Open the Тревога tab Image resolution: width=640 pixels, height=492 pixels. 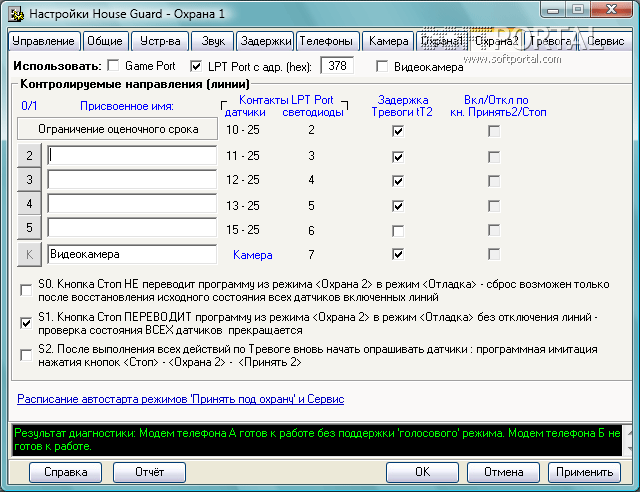tap(551, 41)
